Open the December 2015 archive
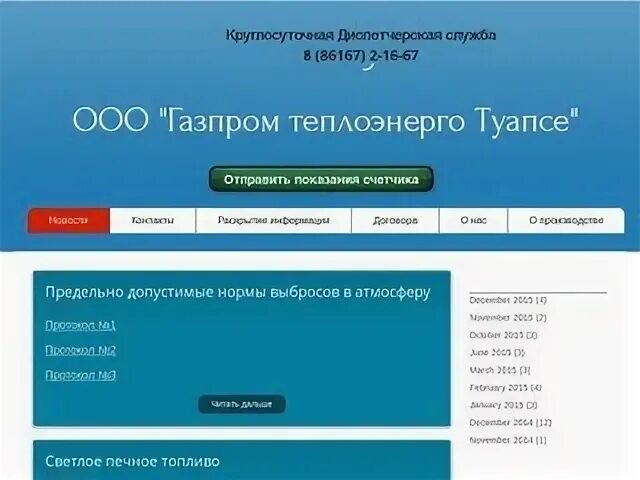Image resolution: width=640 pixels, height=480 pixels. (508, 300)
